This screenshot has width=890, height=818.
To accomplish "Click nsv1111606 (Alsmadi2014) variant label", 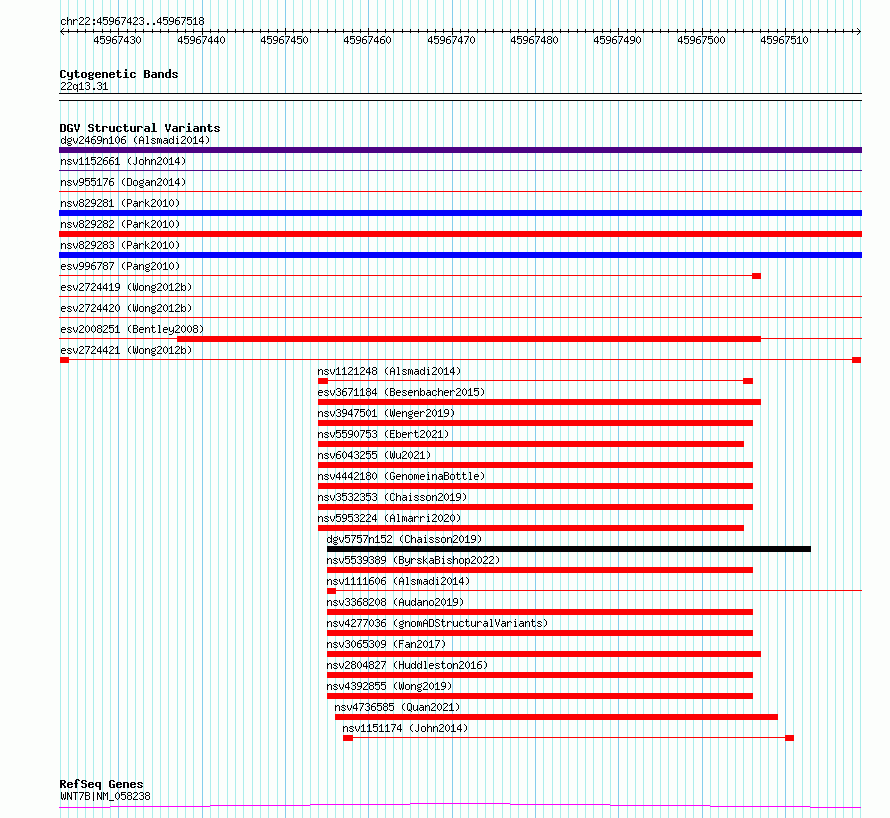I will coord(398,581).
